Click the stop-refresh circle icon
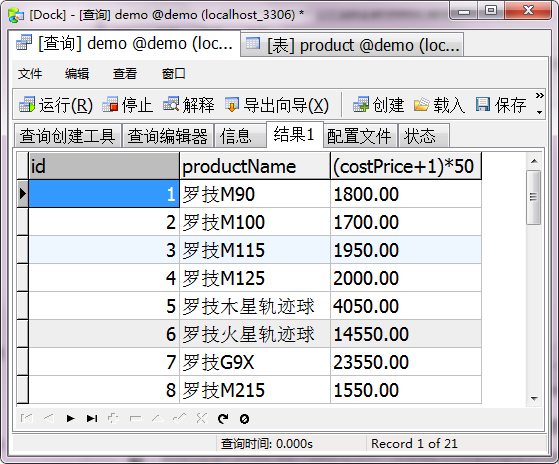This screenshot has height=464, width=559. (245, 419)
